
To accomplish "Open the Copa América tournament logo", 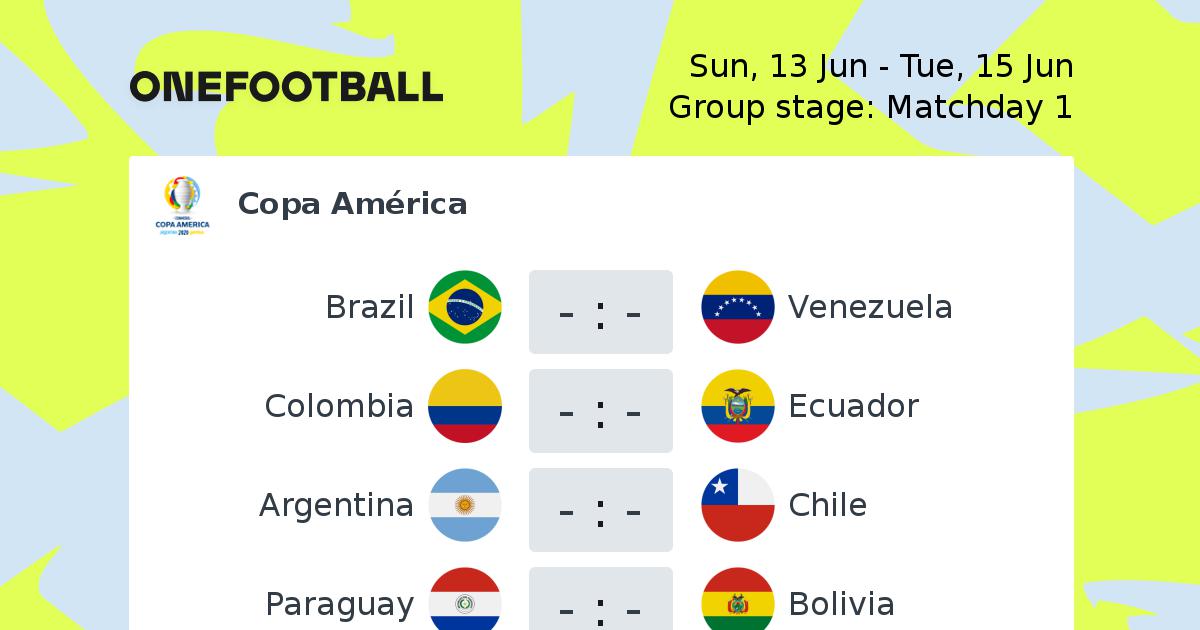I will pyautogui.click(x=182, y=206).
